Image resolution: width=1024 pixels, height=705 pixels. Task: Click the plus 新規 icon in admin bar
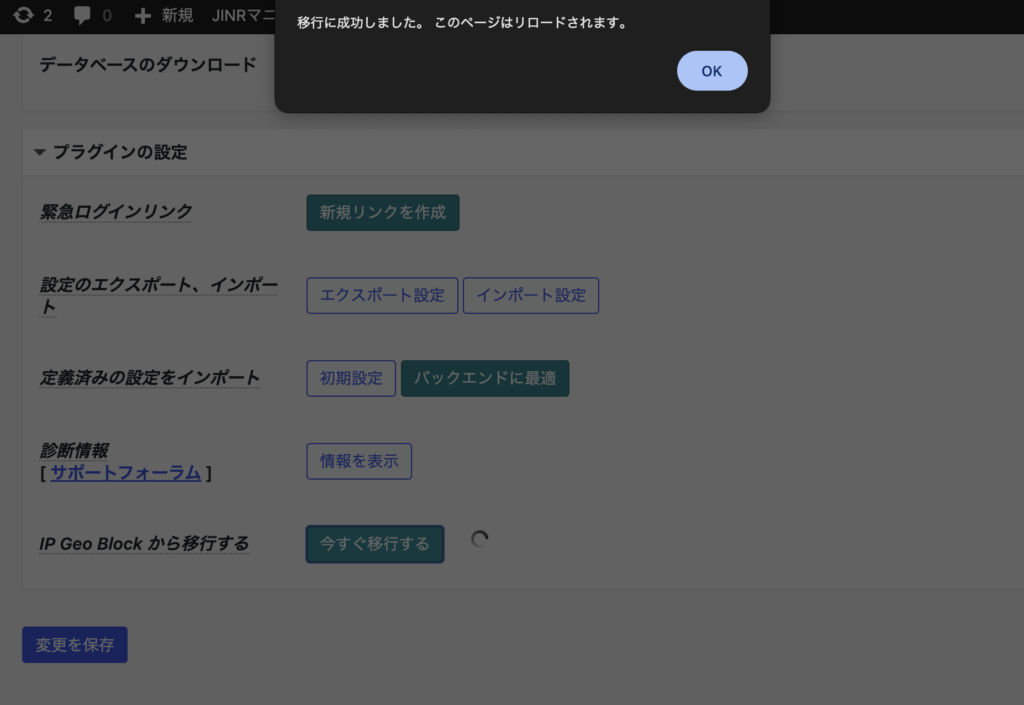(143, 16)
